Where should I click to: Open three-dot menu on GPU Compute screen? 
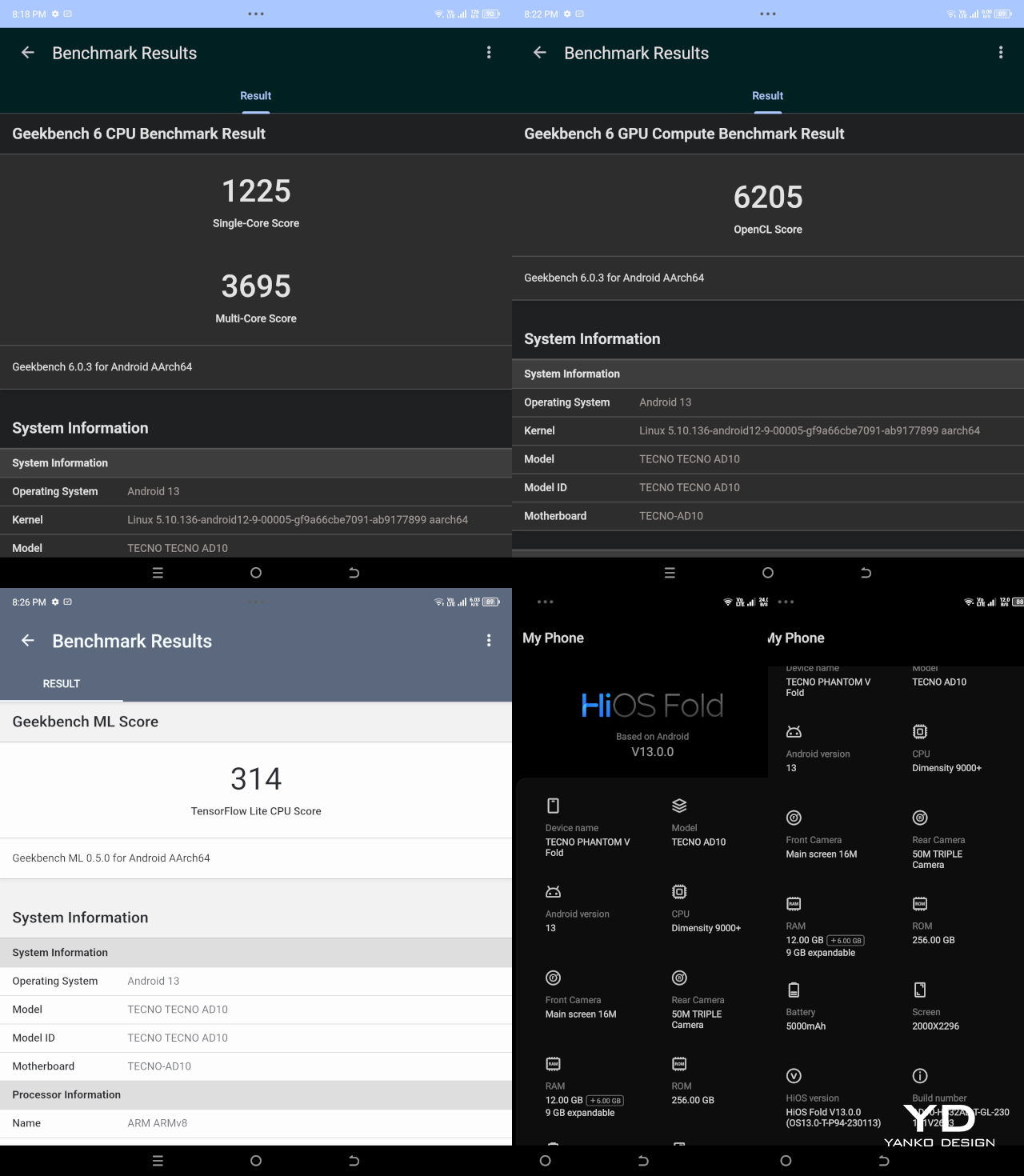coord(1000,53)
